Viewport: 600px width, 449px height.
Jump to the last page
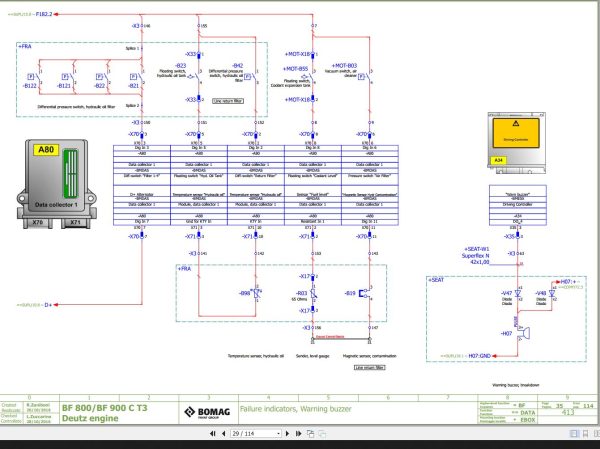(298, 434)
